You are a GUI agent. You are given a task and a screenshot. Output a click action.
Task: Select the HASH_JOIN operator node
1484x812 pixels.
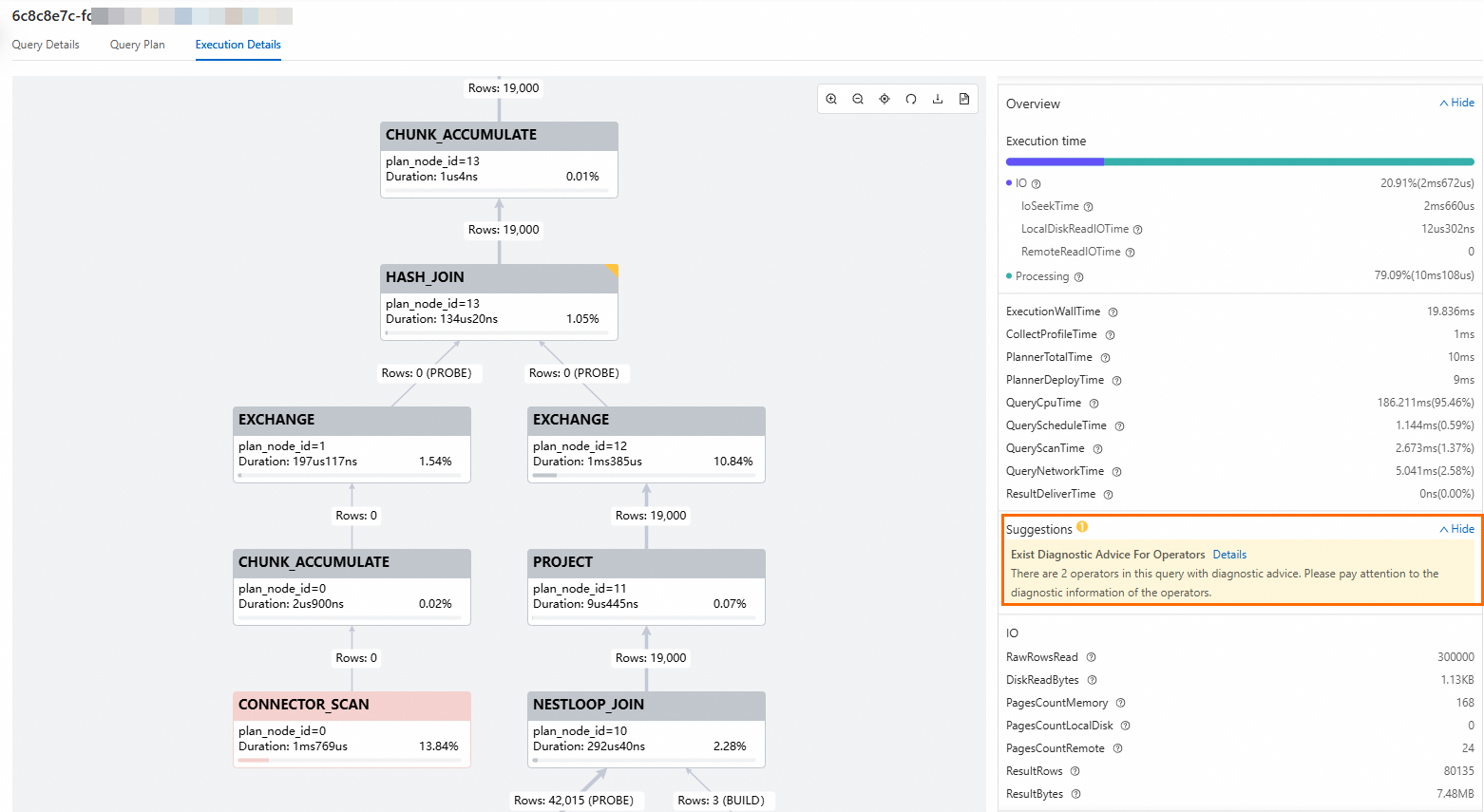pos(500,302)
